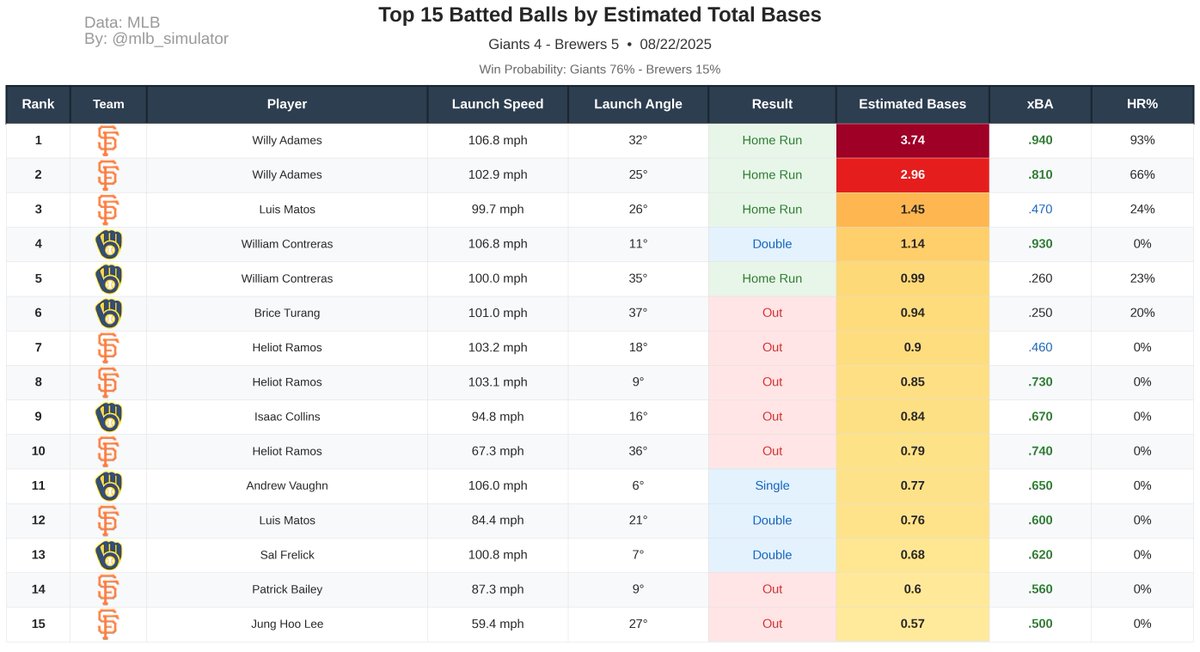Select the Rank column header
The width and height of the screenshot is (1200, 652).
coord(38,103)
